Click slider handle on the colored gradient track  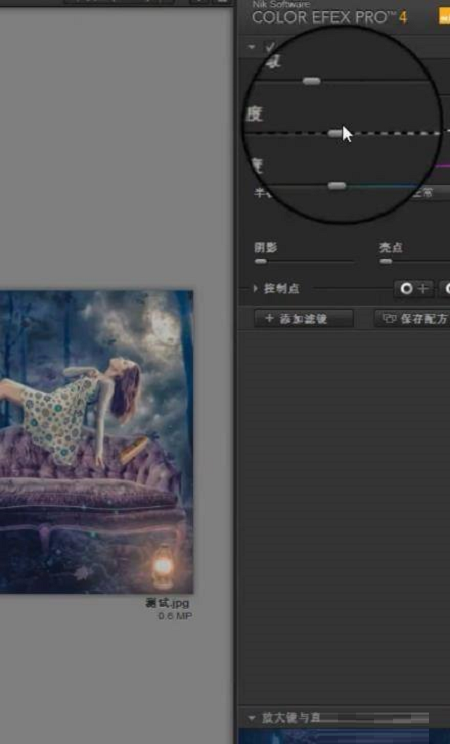coord(337,186)
